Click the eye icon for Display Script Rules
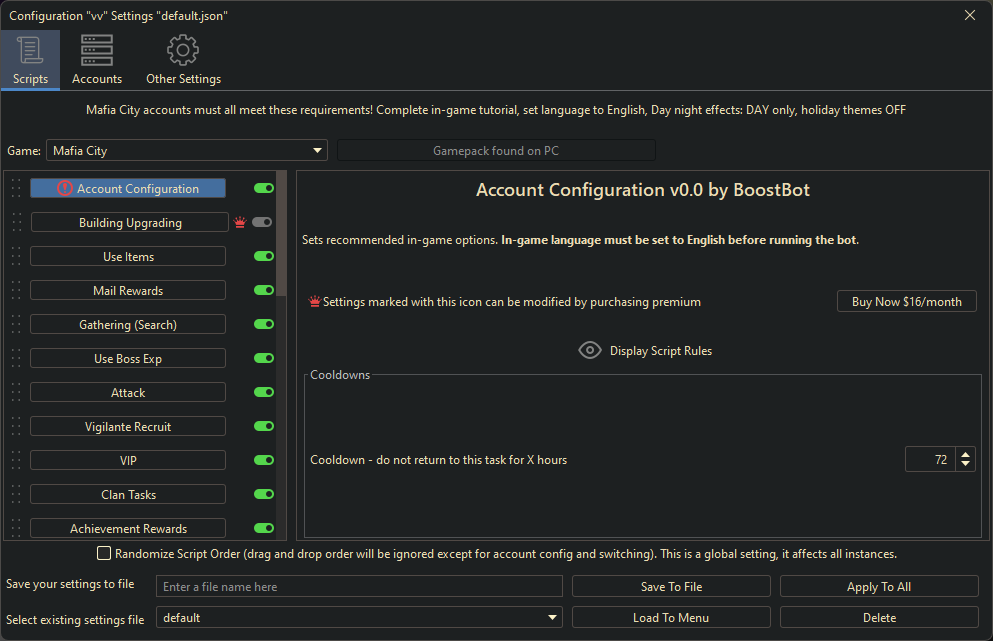 point(590,351)
